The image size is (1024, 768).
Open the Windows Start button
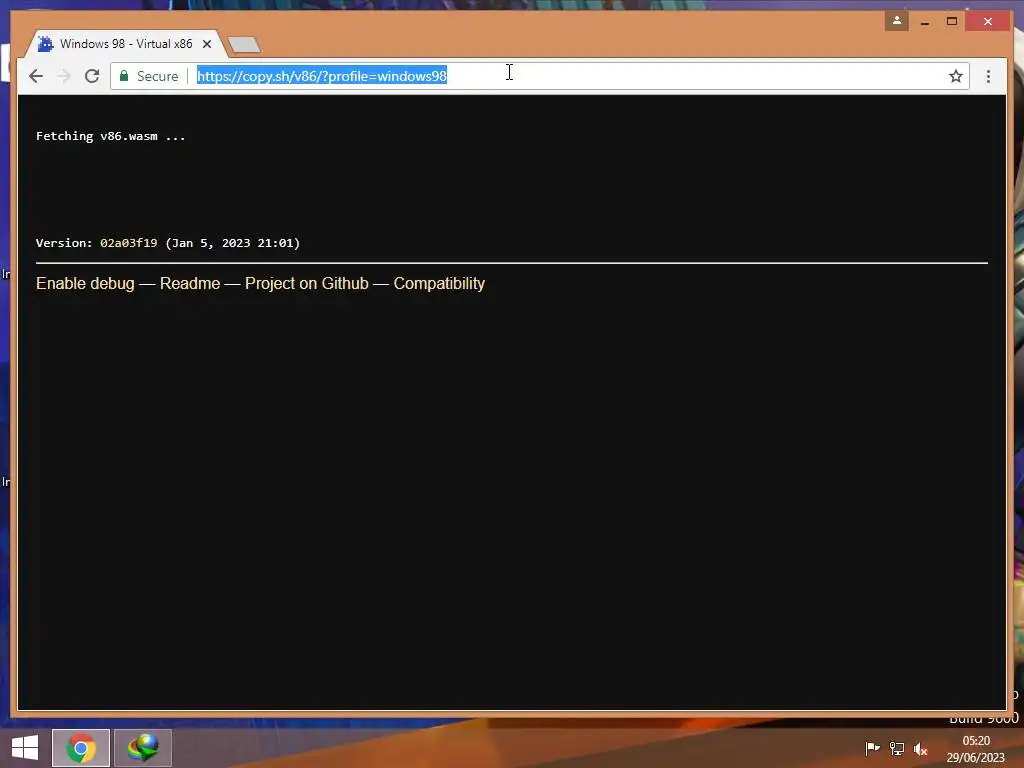pyautogui.click(x=25, y=748)
